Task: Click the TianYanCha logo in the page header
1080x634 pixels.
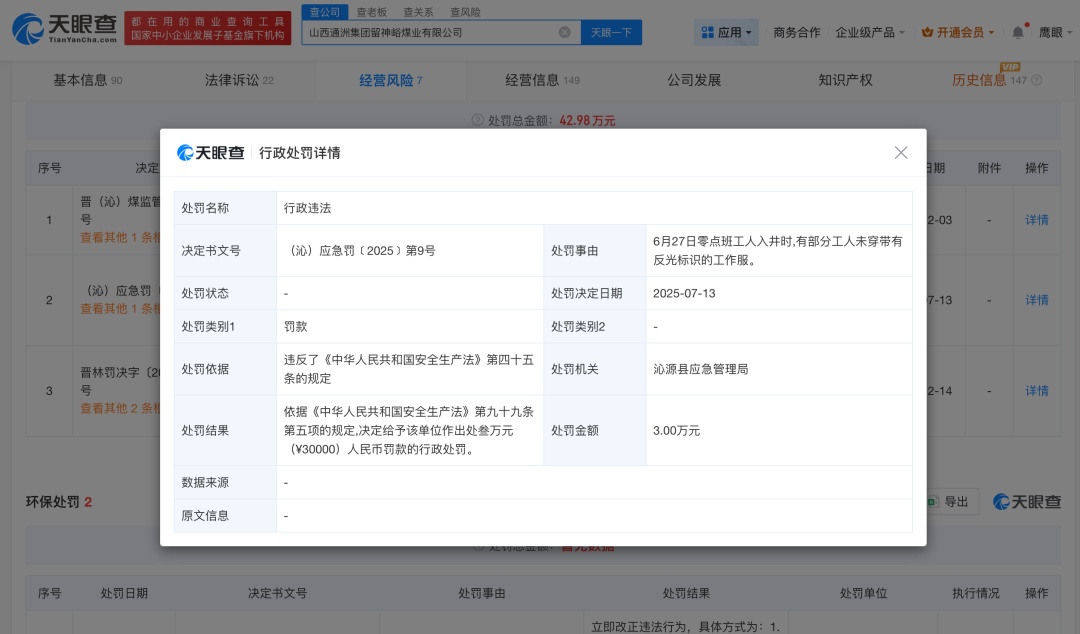Action: (x=65, y=28)
